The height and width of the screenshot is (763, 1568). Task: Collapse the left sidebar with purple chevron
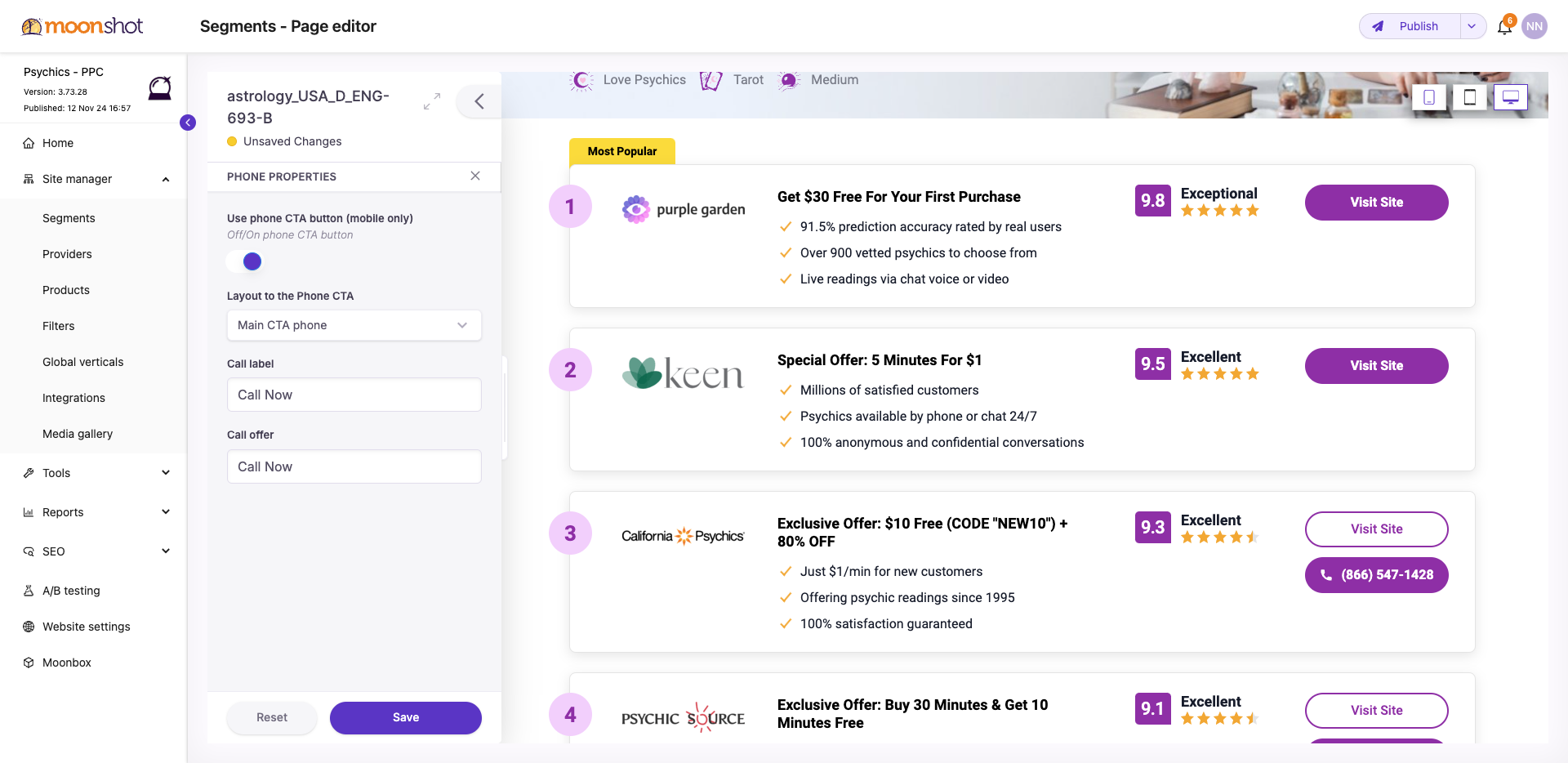(188, 123)
